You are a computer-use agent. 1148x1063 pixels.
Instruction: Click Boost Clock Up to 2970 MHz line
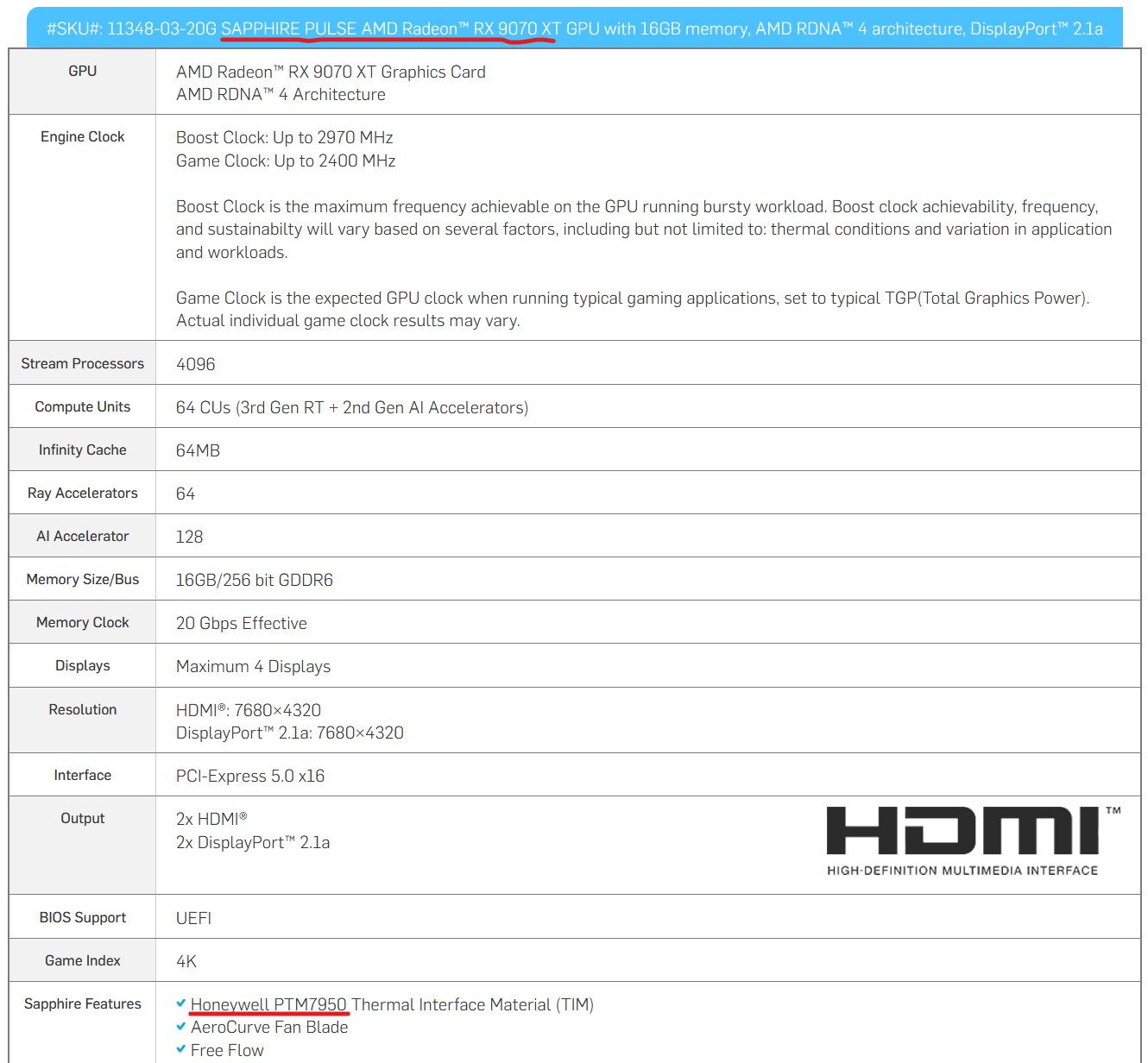285,137
